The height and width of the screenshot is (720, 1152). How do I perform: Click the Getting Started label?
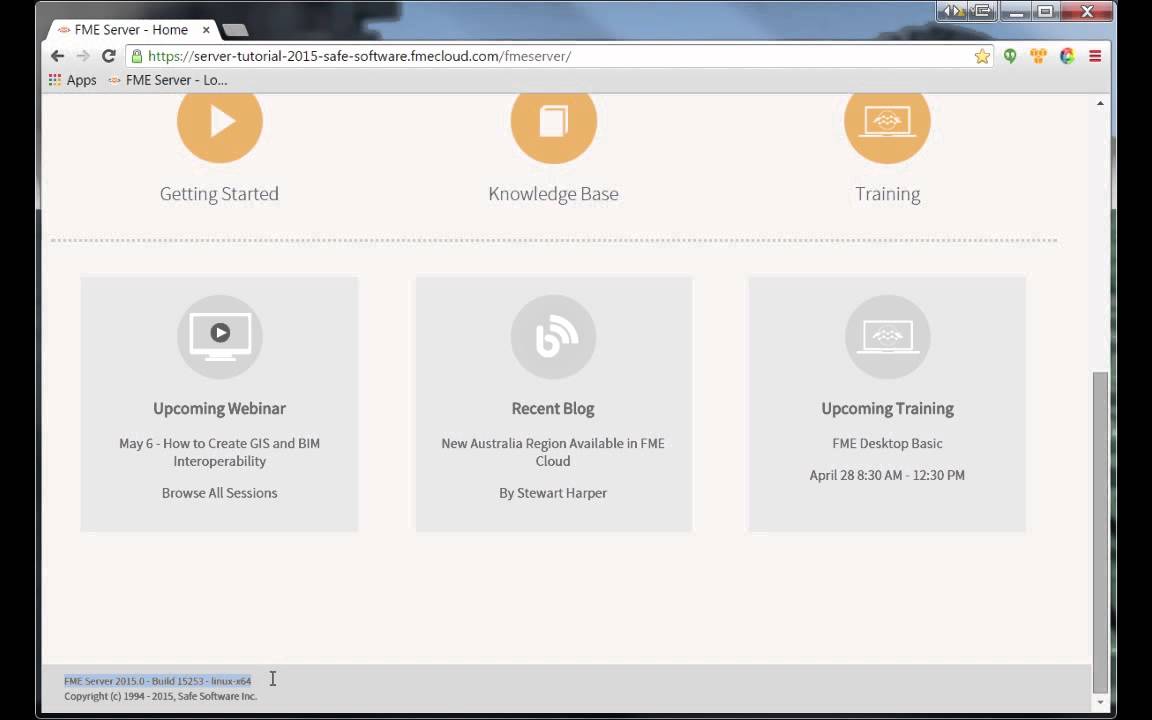click(219, 194)
